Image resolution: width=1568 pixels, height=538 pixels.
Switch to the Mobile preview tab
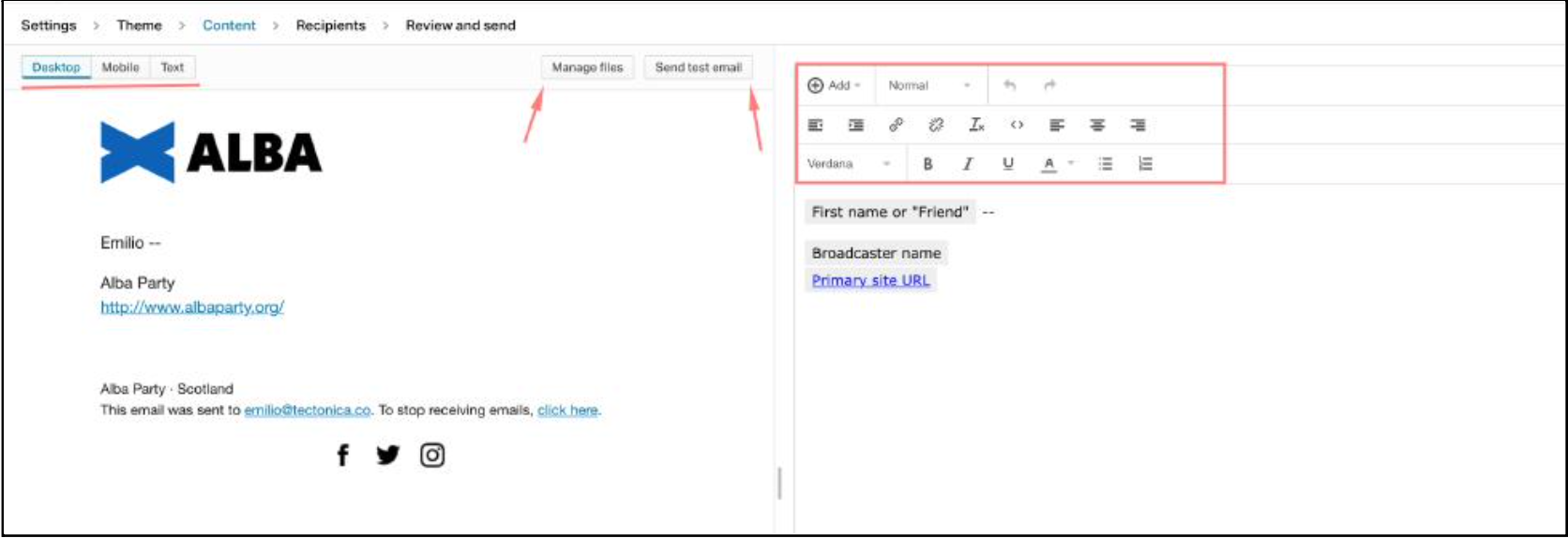[120, 67]
